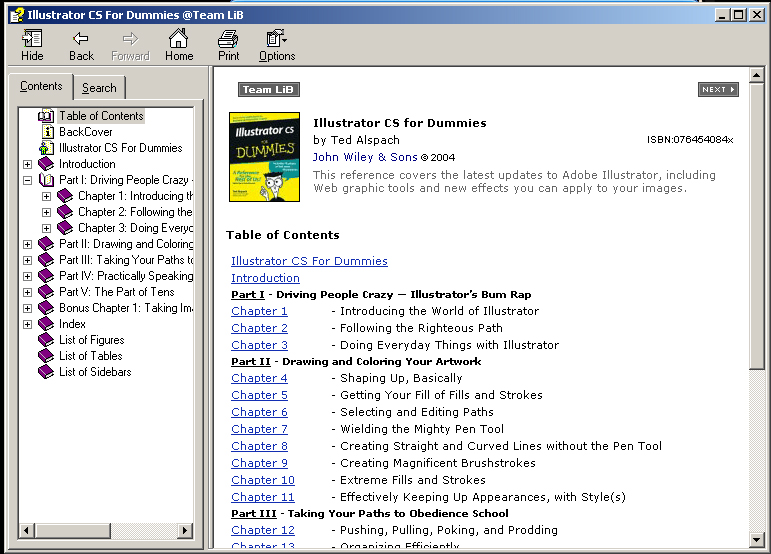Click the tree pane scroll right arrow
Viewport: 771px width, 554px height.
point(185,530)
